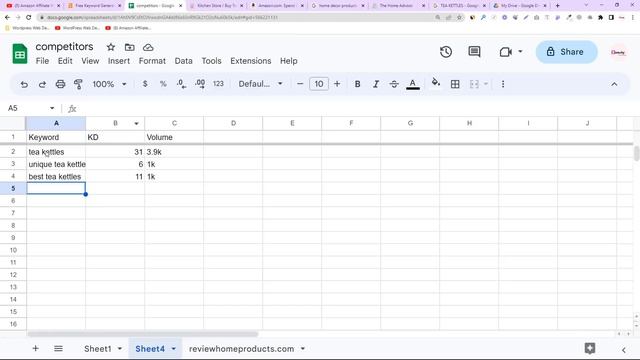640x360 pixels.
Task: Click the Undo icon
Action: point(24,84)
